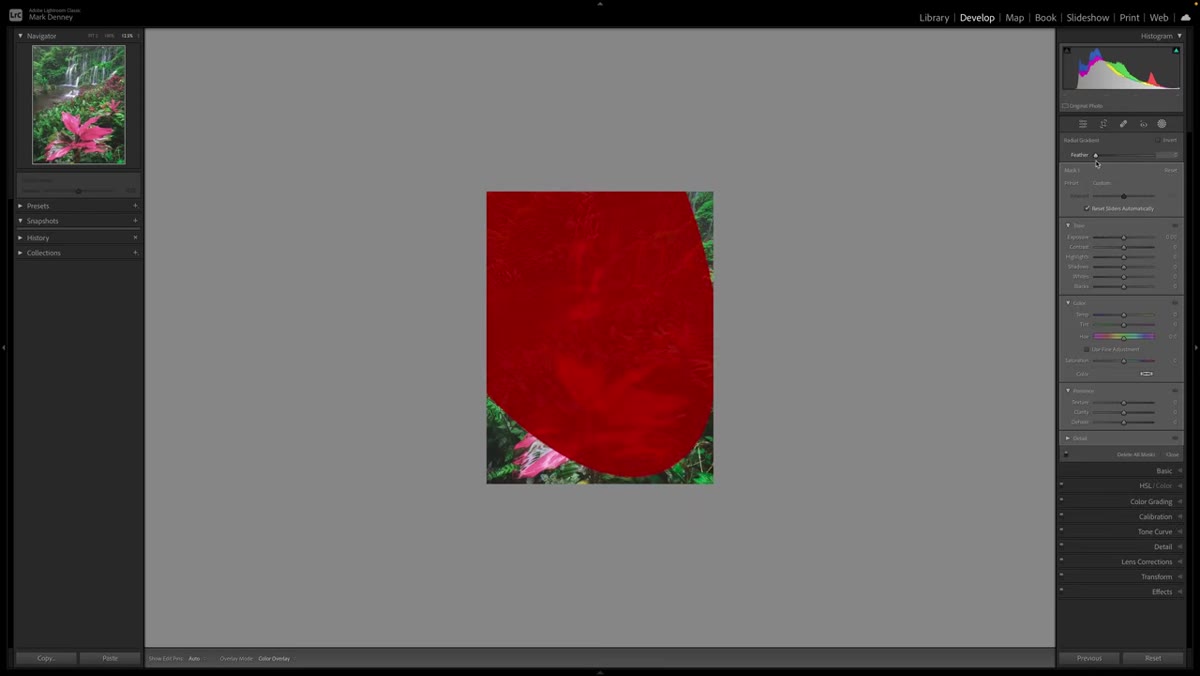Collapse the Navigator panel
Viewport: 1200px width, 676px height.
click(20, 36)
